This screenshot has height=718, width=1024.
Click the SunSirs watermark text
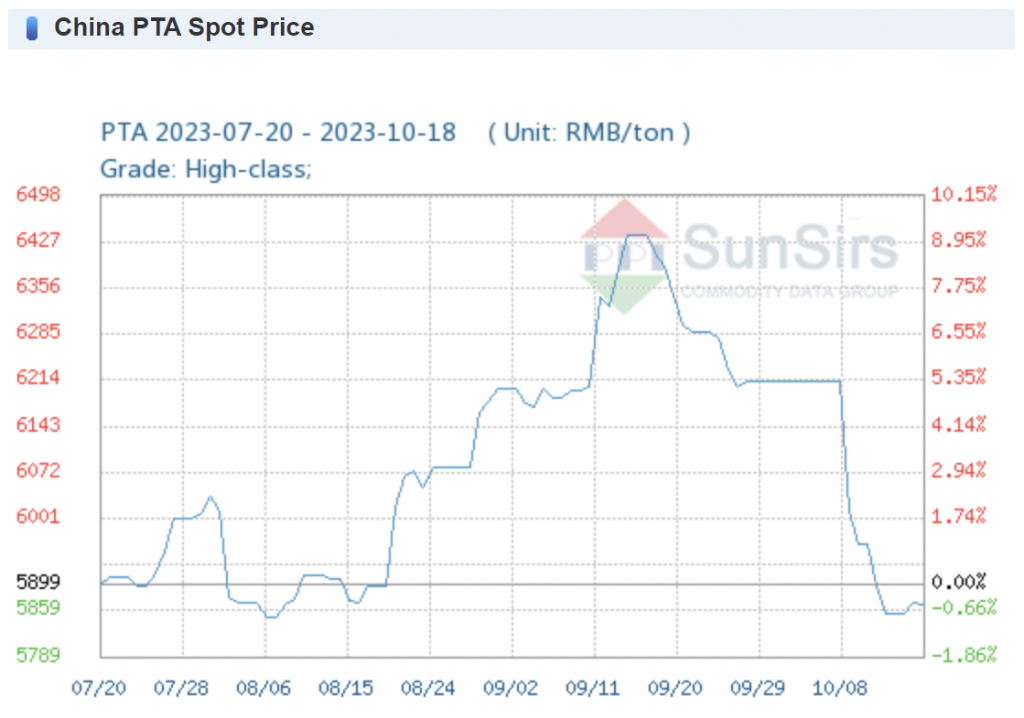(789, 247)
